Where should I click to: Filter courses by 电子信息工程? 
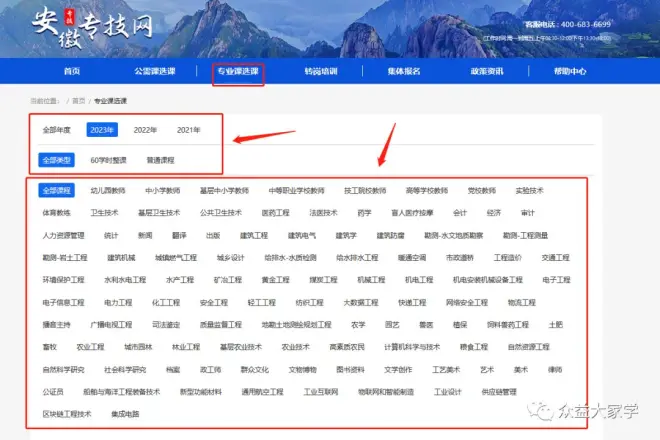click(x=62, y=302)
